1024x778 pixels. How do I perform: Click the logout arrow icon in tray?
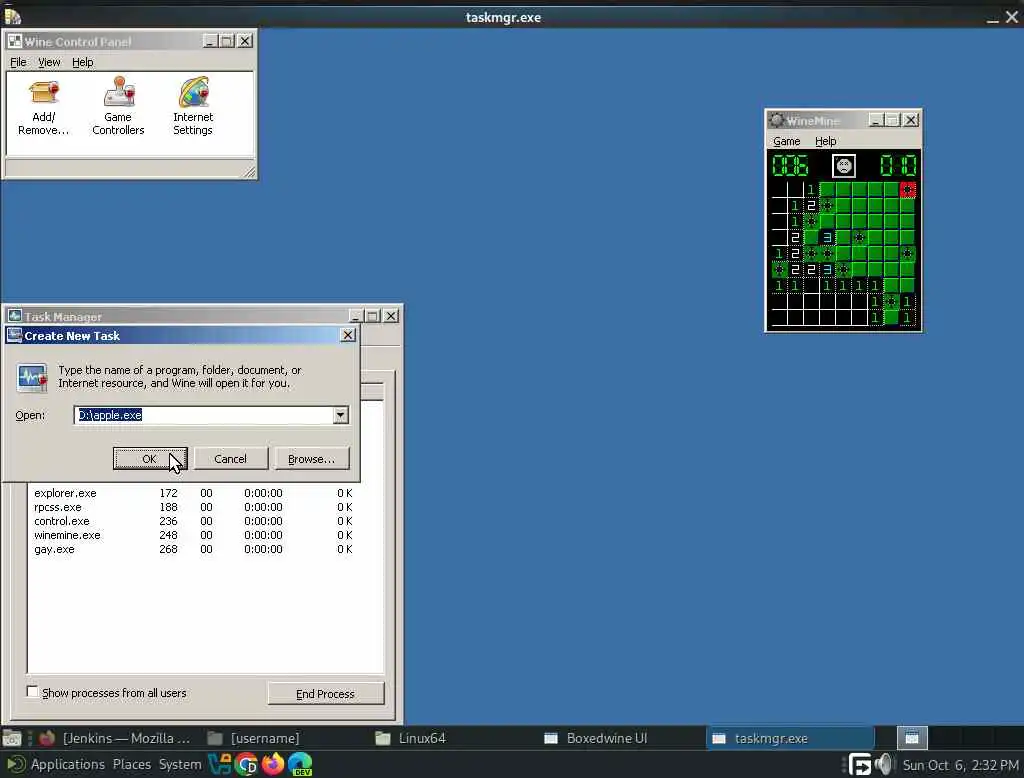(x=859, y=764)
